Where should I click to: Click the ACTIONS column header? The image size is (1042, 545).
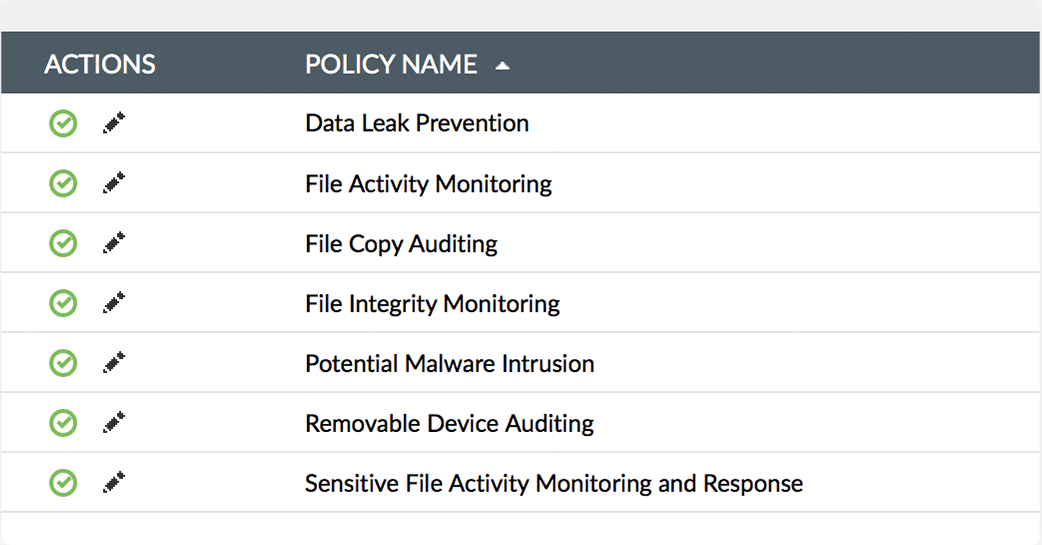[x=100, y=65]
